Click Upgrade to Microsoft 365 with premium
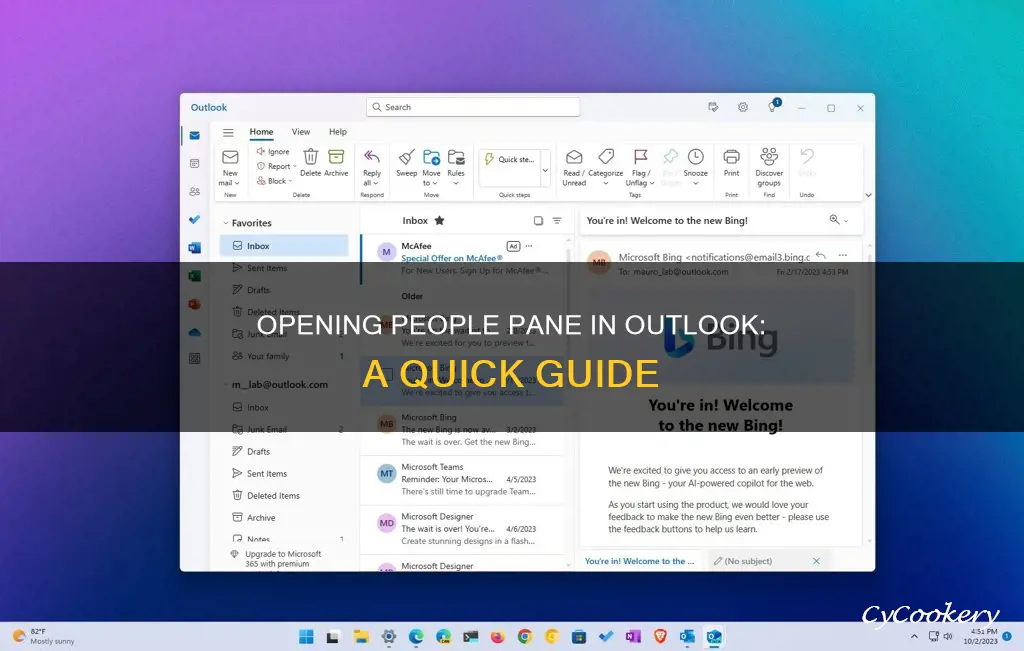The height and width of the screenshot is (651, 1024). pyautogui.click(x=282, y=559)
